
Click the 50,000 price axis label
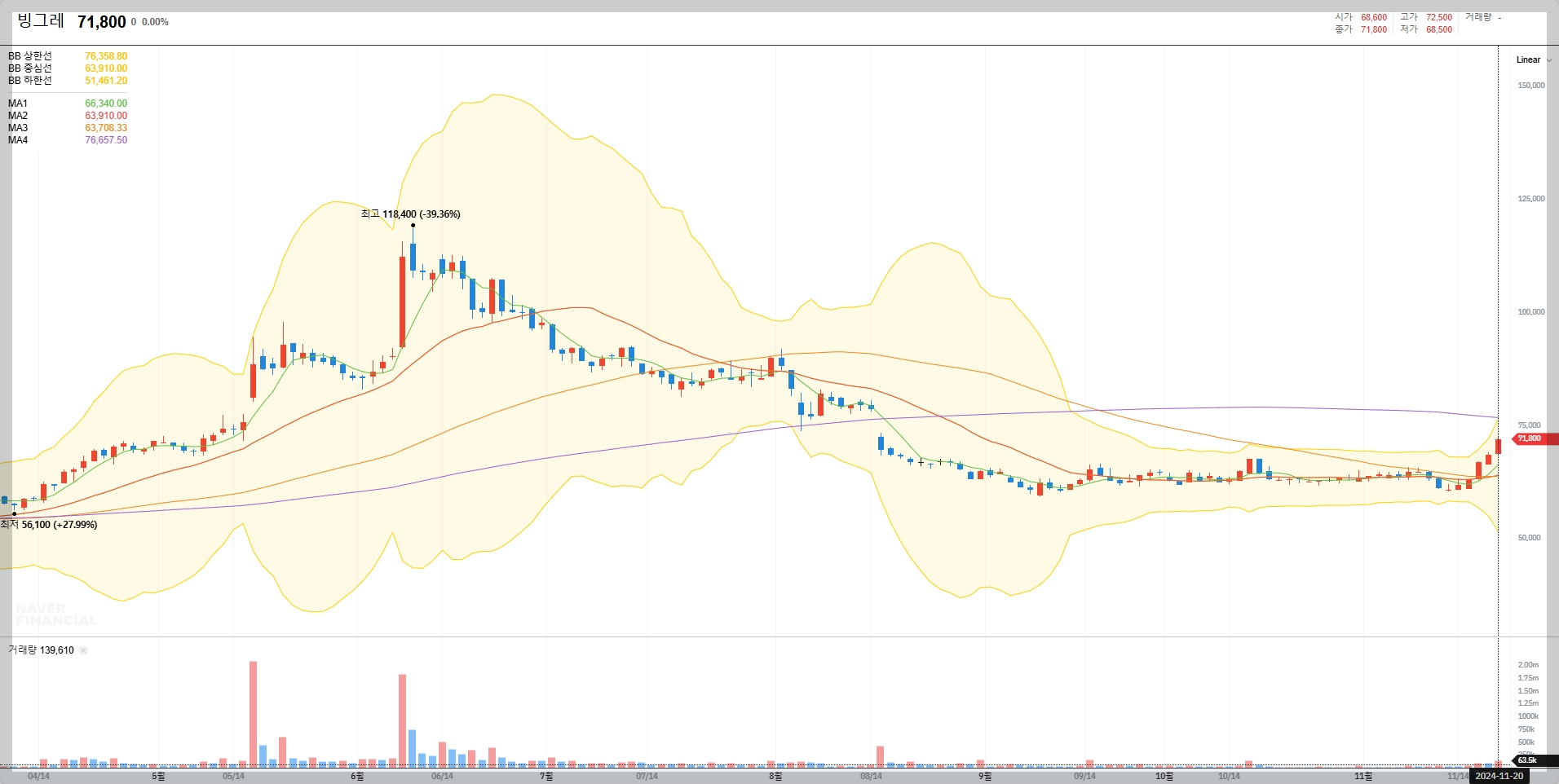coord(1529,538)
